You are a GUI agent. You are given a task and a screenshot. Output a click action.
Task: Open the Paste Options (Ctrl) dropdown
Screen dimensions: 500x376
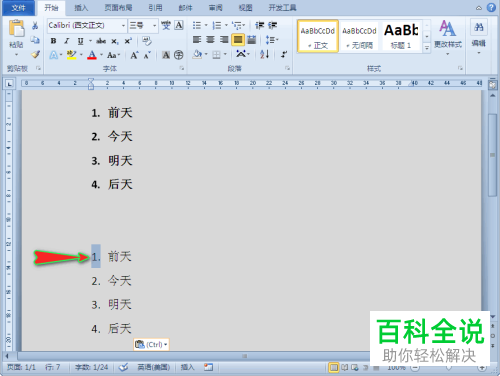(152, 344)
